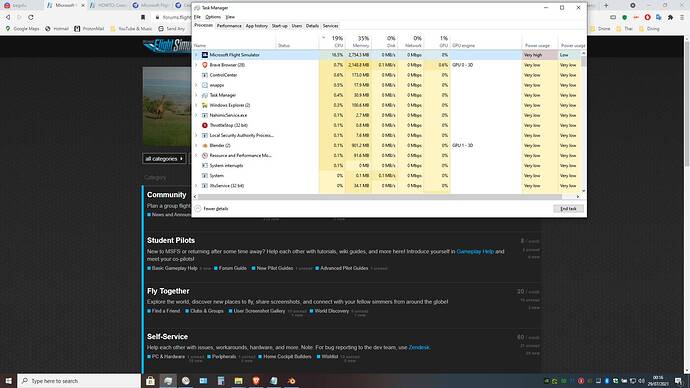Open Blender from the Windows taskbar

pos(291,381)
